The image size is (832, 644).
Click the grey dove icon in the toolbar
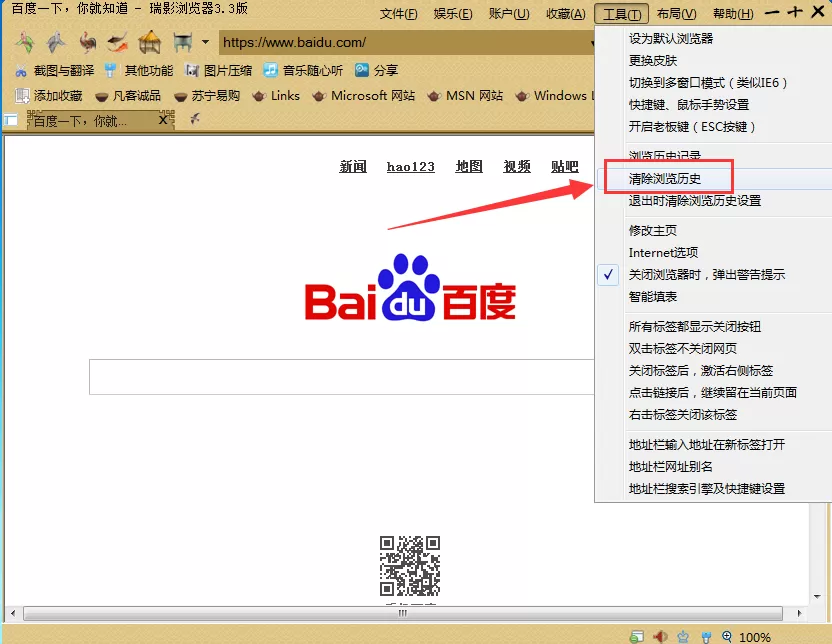point(56,42)
